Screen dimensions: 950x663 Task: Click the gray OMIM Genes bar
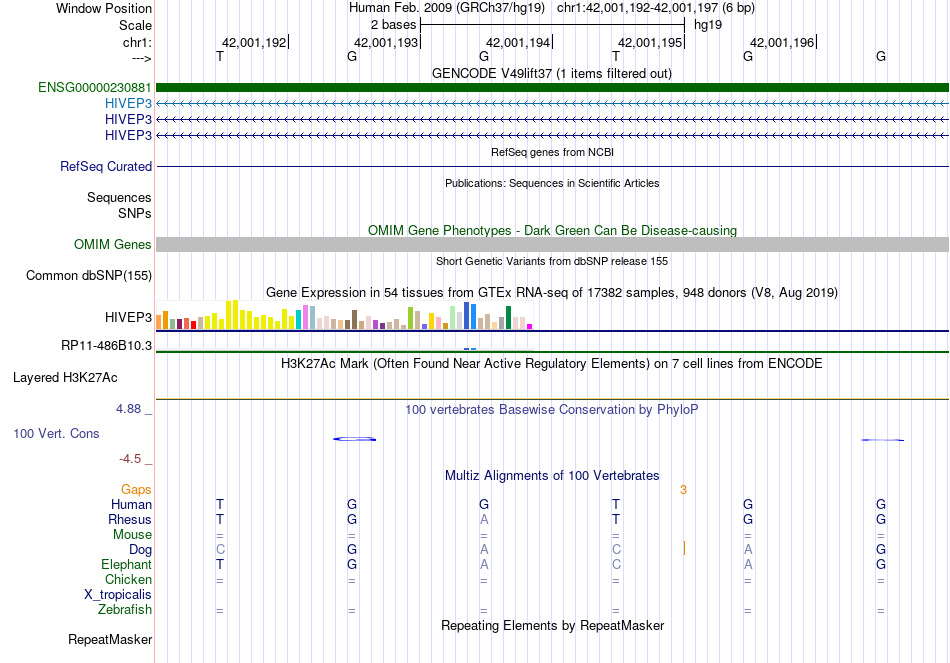tap(552, 244)
